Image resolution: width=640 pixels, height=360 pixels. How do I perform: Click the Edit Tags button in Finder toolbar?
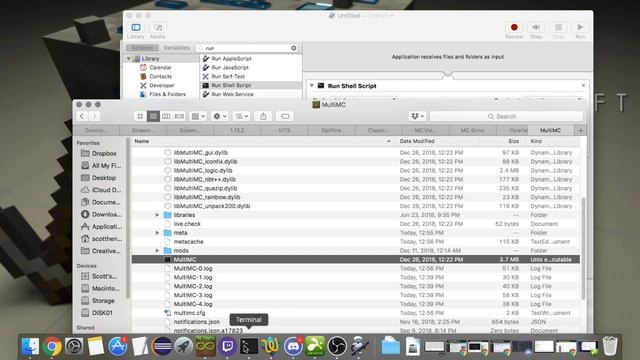(x=285, y=116)
